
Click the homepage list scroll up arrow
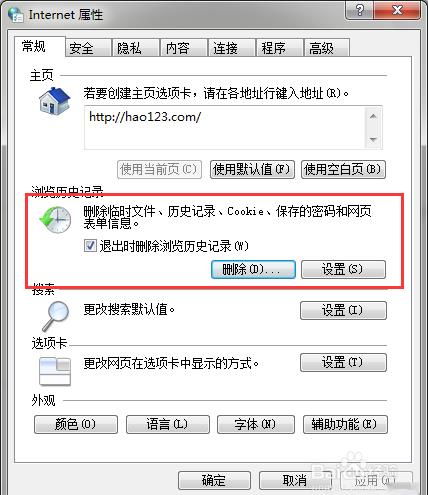373,116
